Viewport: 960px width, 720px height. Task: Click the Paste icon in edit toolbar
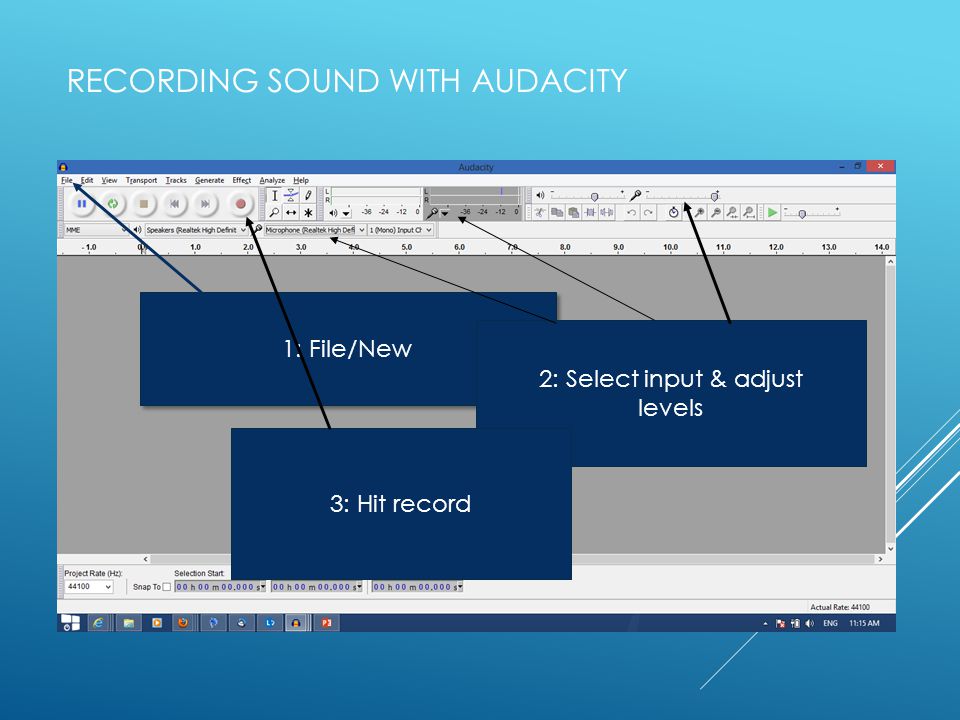point(574,212)
